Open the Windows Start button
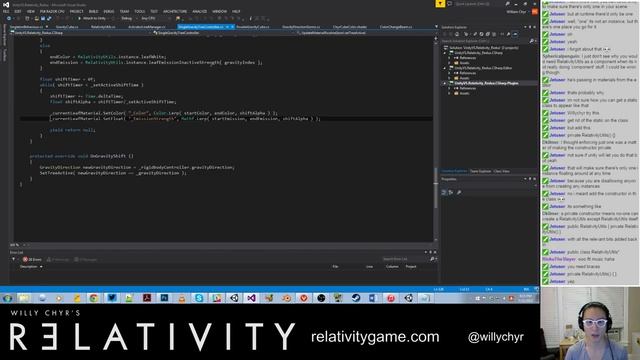The height and width of the screenshot is (360, 640). (x=7, y=298)
